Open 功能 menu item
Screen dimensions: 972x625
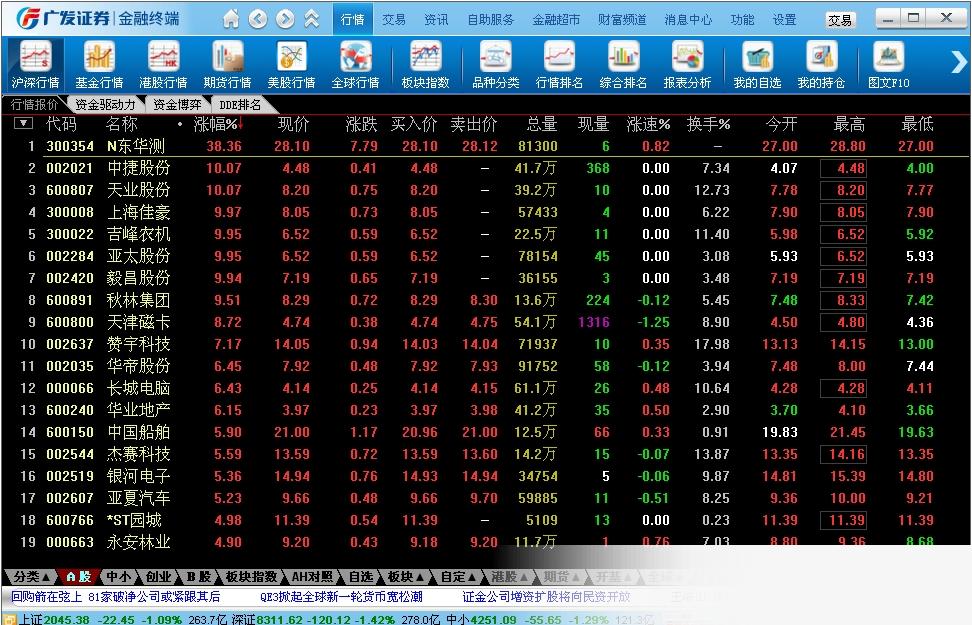coord(742,19)
